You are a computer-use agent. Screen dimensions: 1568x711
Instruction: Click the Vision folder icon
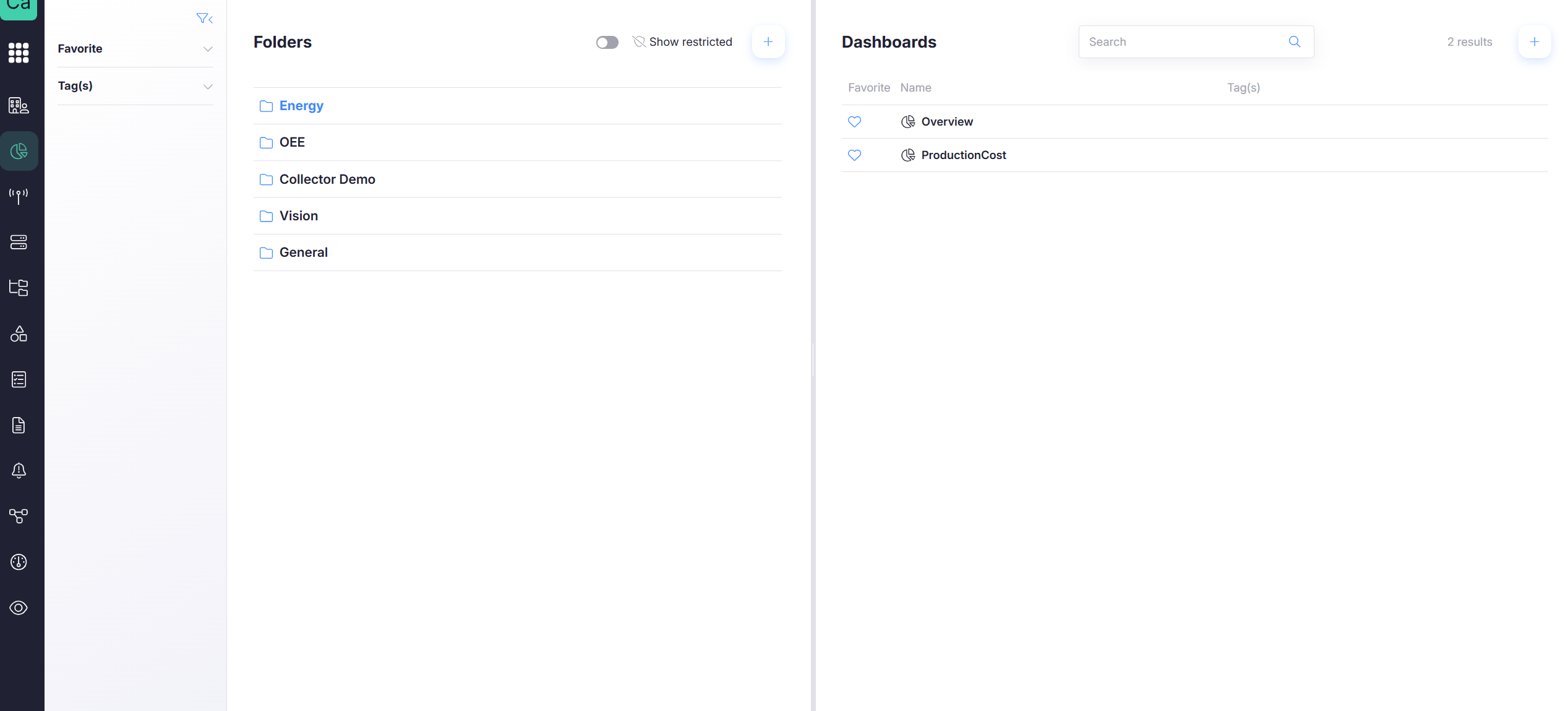pyautogui.click(x=266, y=216)
